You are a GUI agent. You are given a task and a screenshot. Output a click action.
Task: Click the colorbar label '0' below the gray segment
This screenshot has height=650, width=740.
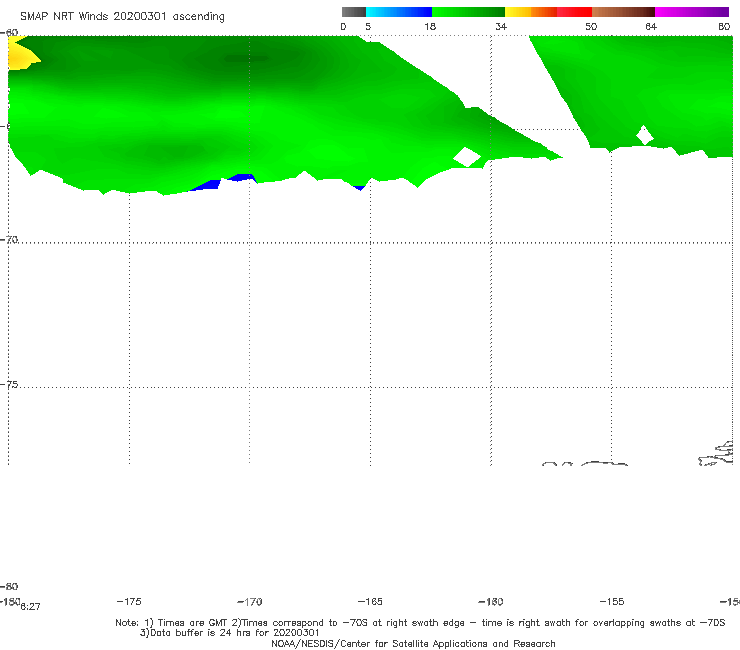click(x=343, y=27)
